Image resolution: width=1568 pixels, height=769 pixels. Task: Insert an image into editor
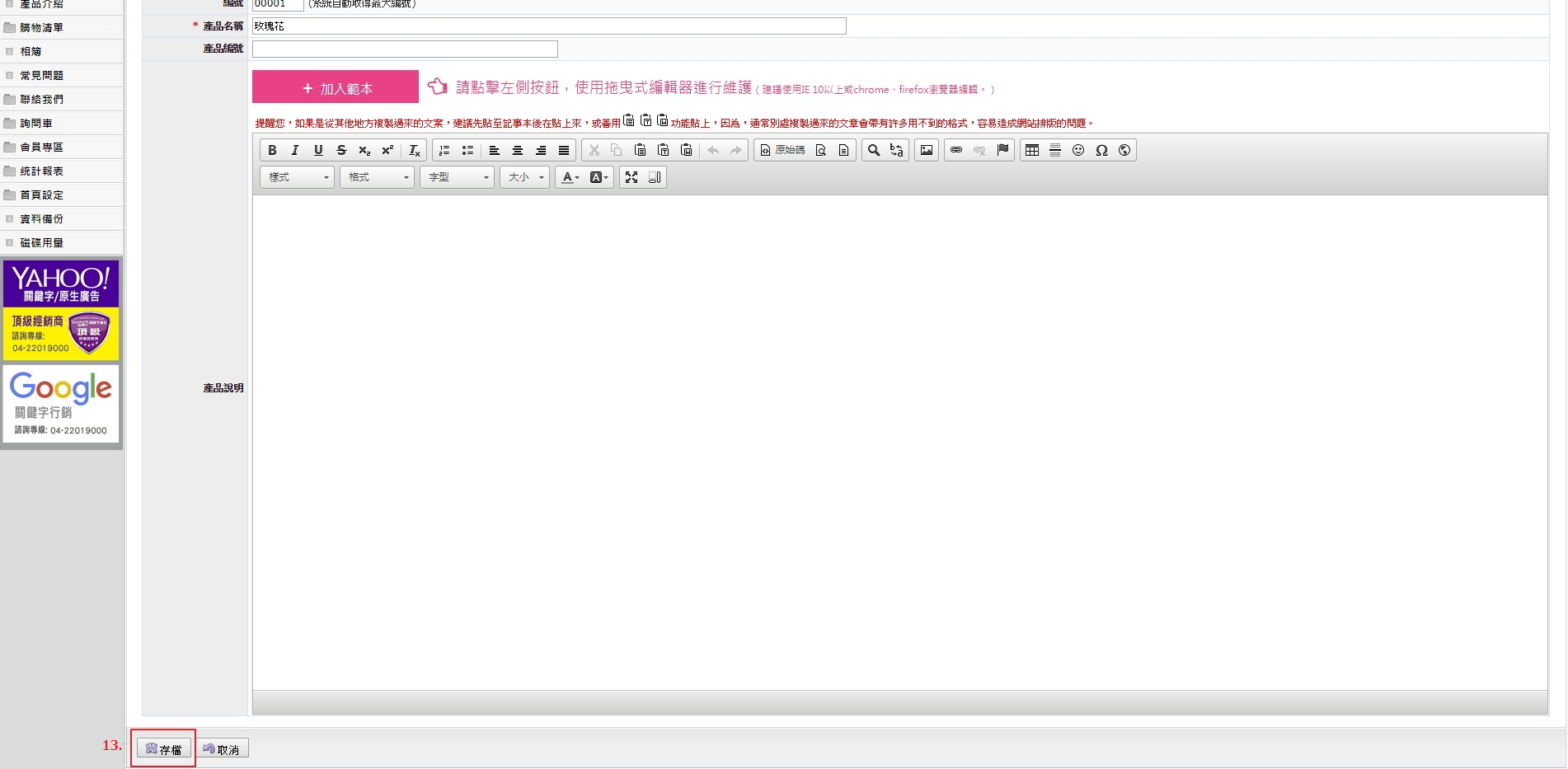tap(927, 150)
